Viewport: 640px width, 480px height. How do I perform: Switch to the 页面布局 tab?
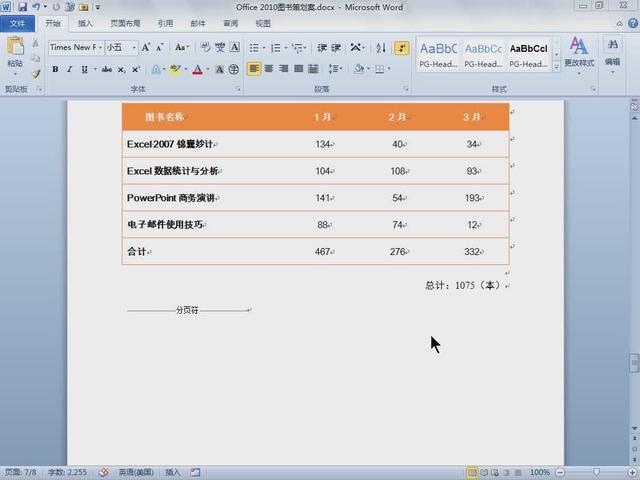click(x=125, y=23)
